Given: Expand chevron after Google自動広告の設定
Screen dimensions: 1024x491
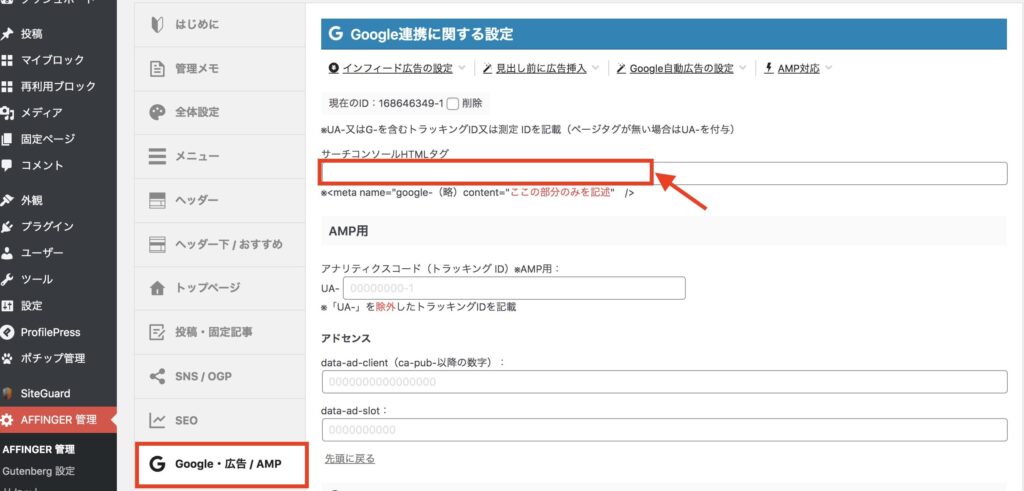Looking at the screenshot, I should pyautogui.click(x=743, y=68).
